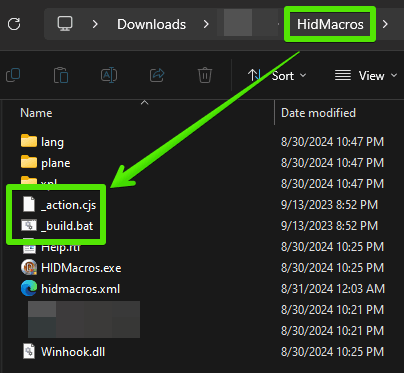Click date 8/31/2024 12:03 AM
This screenshot has width=404, height=373.
[333, 289]
